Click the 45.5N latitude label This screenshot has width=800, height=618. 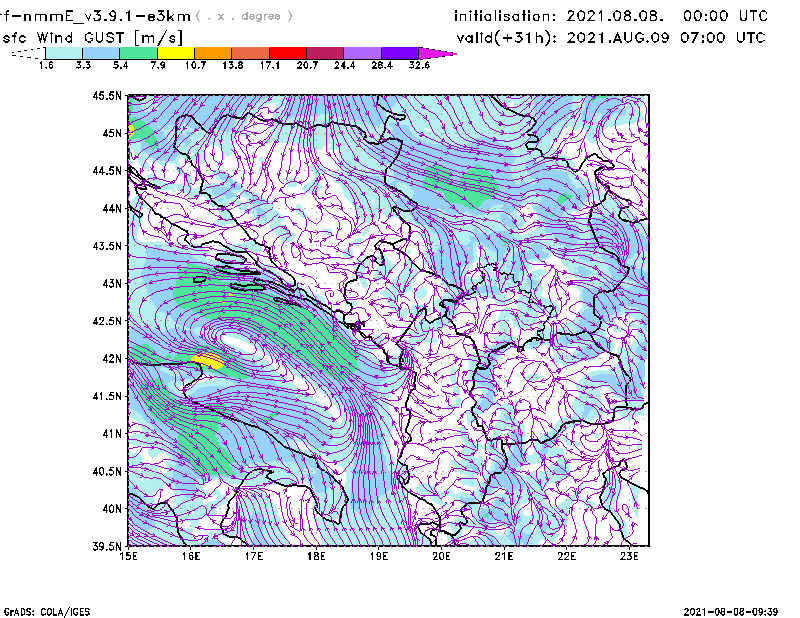[x=107, y=95]
